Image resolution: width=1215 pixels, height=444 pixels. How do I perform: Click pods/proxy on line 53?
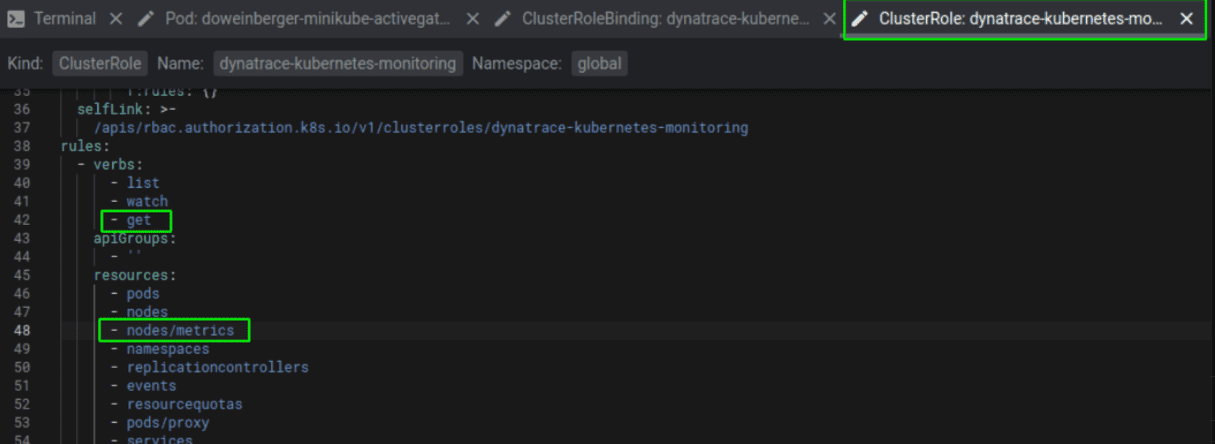[168, 422]
